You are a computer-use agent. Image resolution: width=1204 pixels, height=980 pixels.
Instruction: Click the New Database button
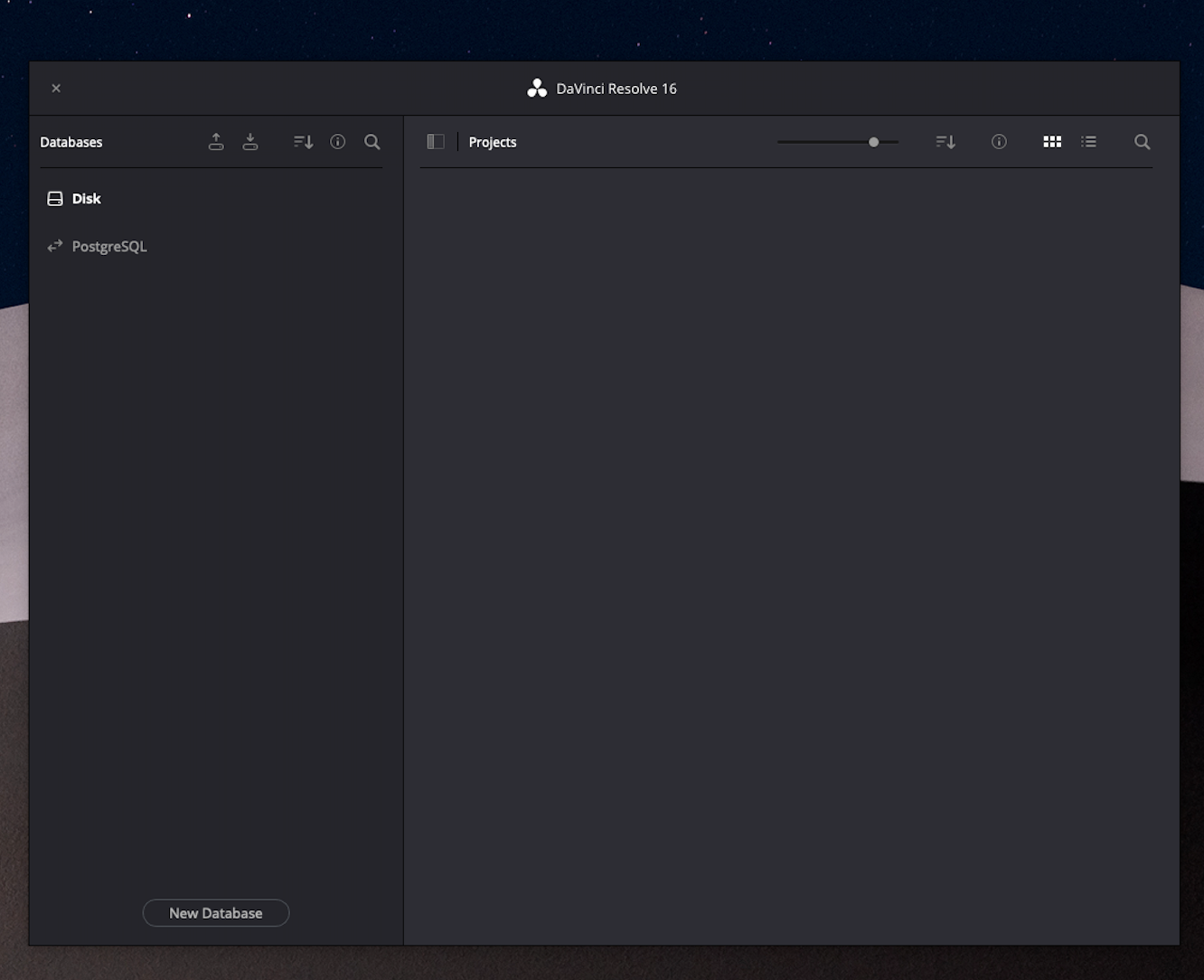coord(216,913)
